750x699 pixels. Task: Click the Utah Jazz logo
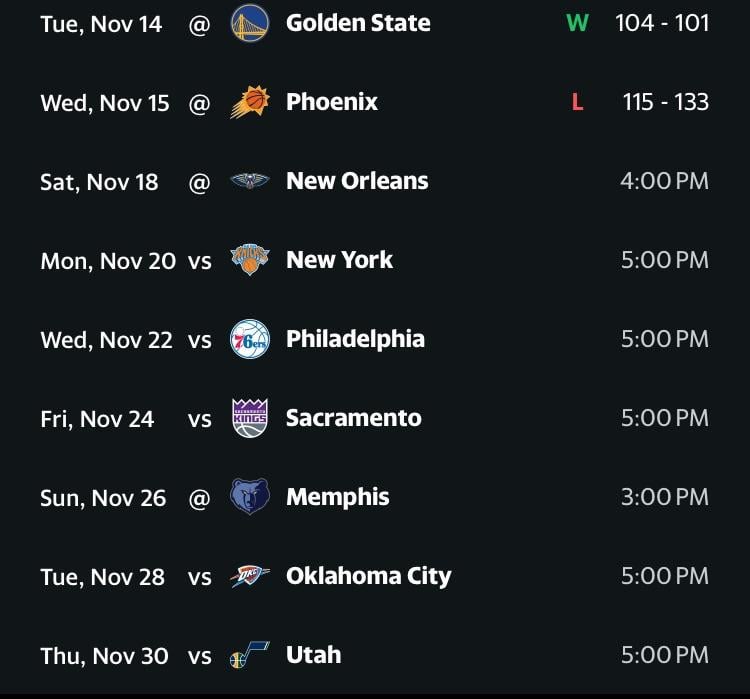249,656
